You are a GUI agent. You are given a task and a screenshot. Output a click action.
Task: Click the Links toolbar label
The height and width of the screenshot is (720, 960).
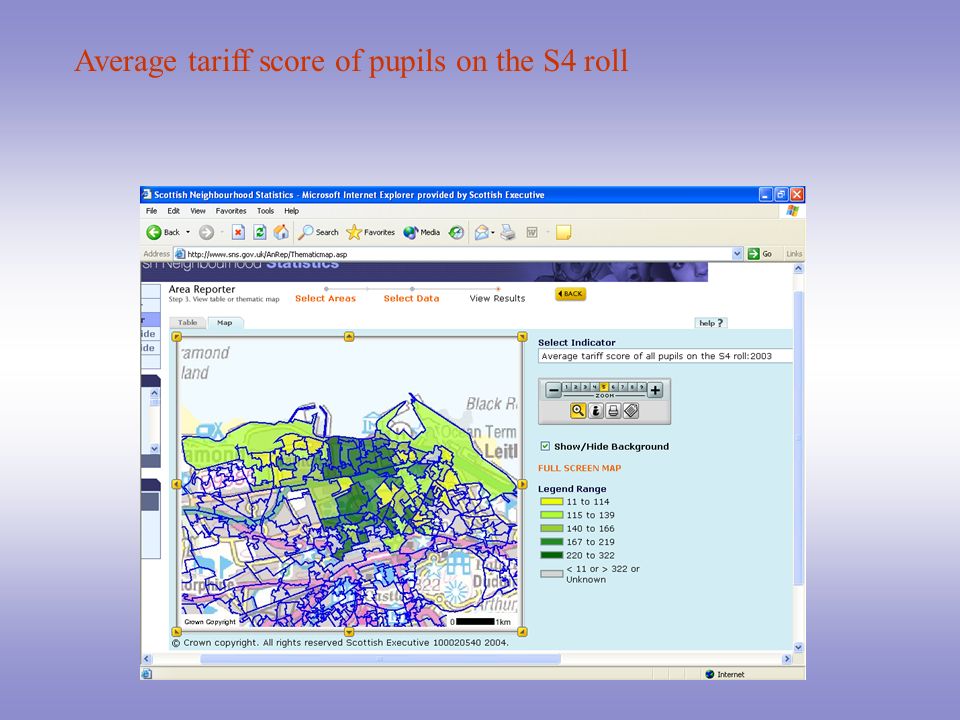coord(794,253)
